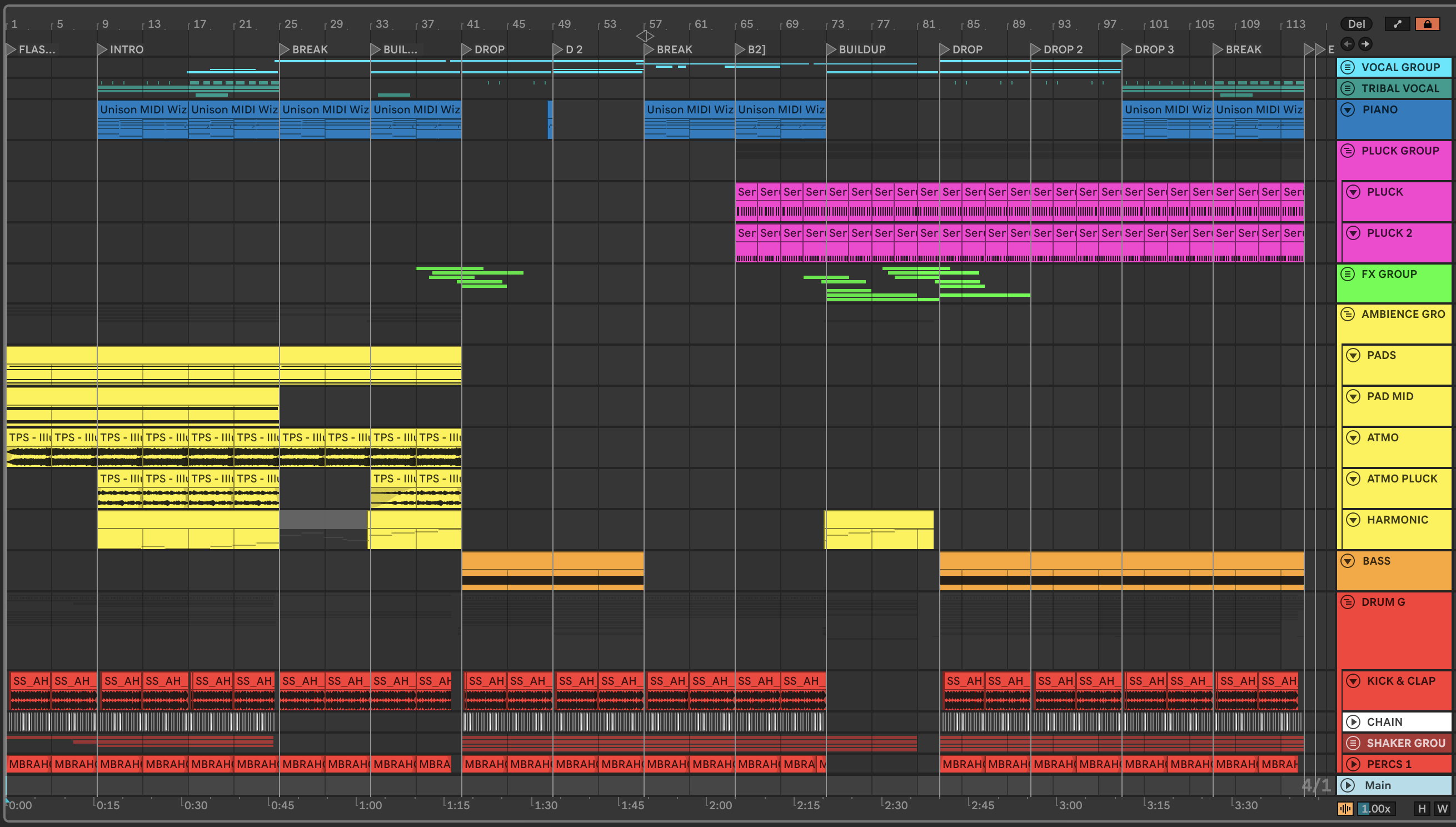This screenshot has height=827, width=1456.
Task: Fold the AMBIENCE GRO group using its icon
Action: [1348, 313]
